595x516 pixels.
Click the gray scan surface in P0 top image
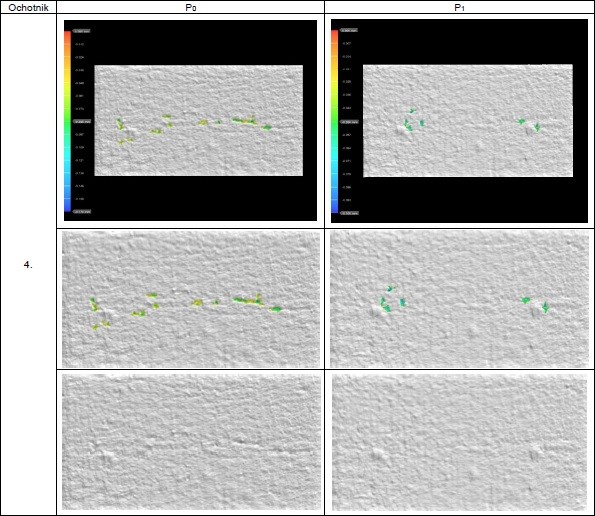click(198, 120)
